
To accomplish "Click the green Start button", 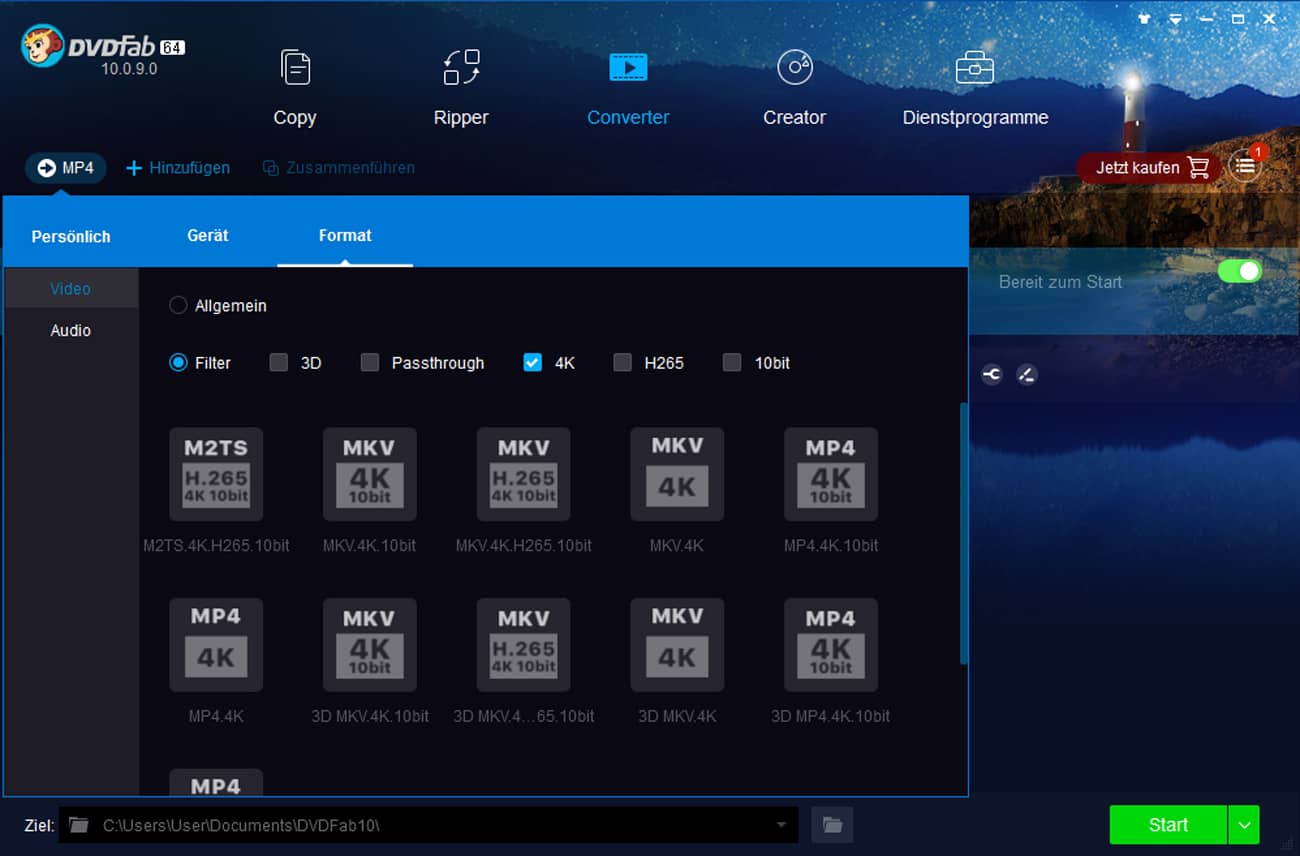I will pyautogui.click(x=1168, y=825).
